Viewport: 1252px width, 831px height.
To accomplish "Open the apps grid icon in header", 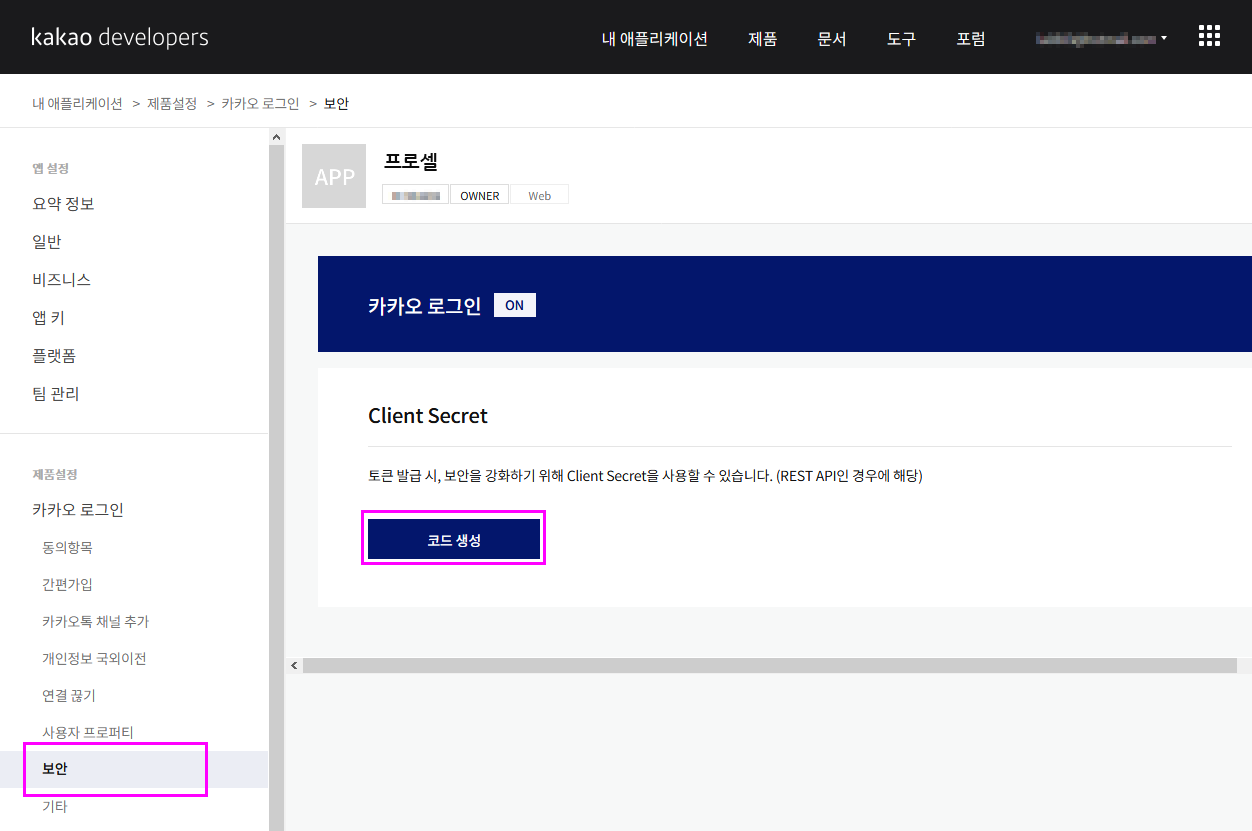I will (x=1209, y=36).
